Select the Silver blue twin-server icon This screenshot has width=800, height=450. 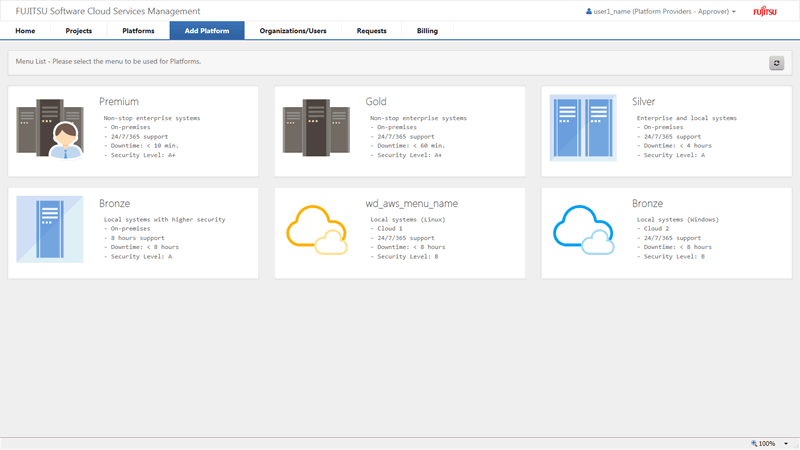(583, 128)
